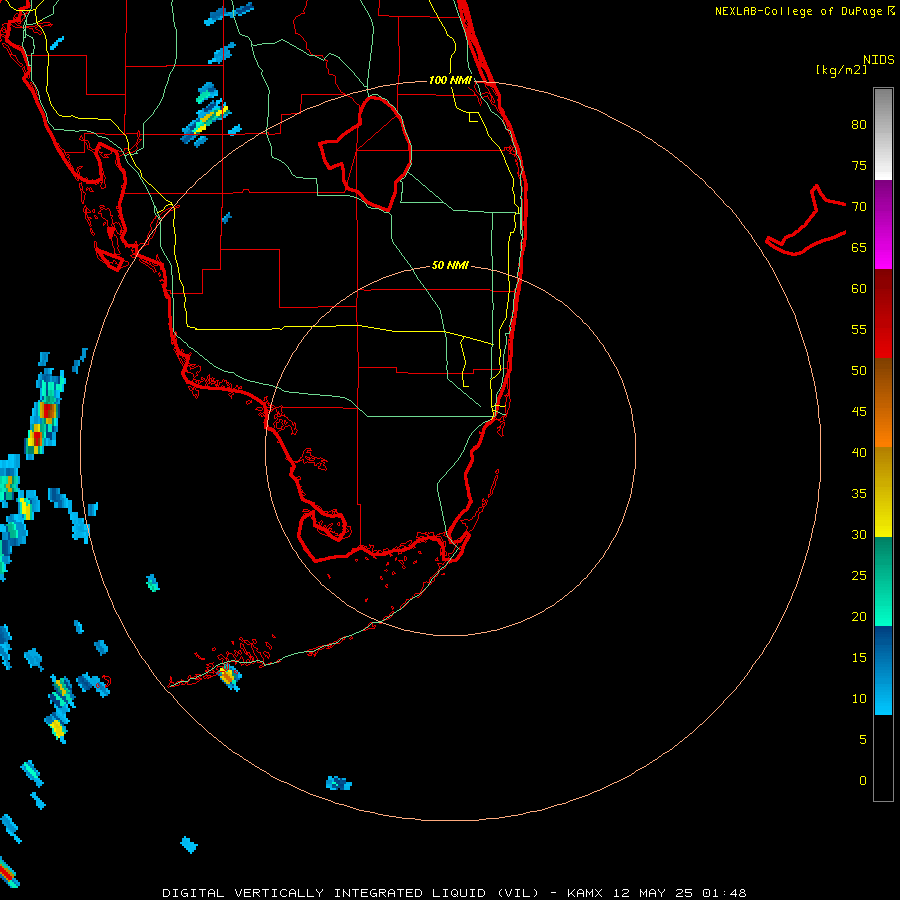
Task: Click the Bahamas island outline in the east
Action: tap(806, 220)
